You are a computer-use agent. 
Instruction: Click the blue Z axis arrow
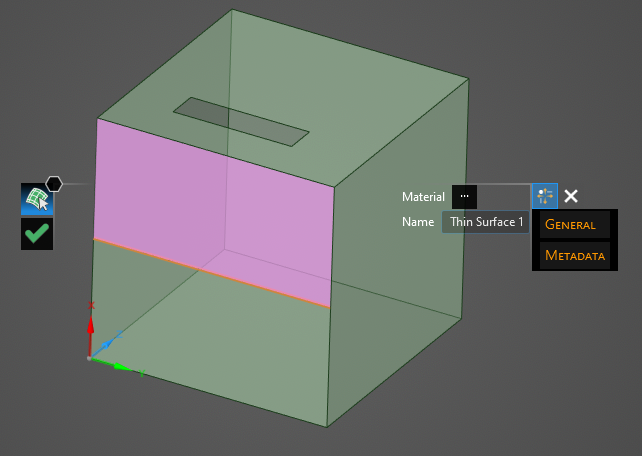click(106, 345)
